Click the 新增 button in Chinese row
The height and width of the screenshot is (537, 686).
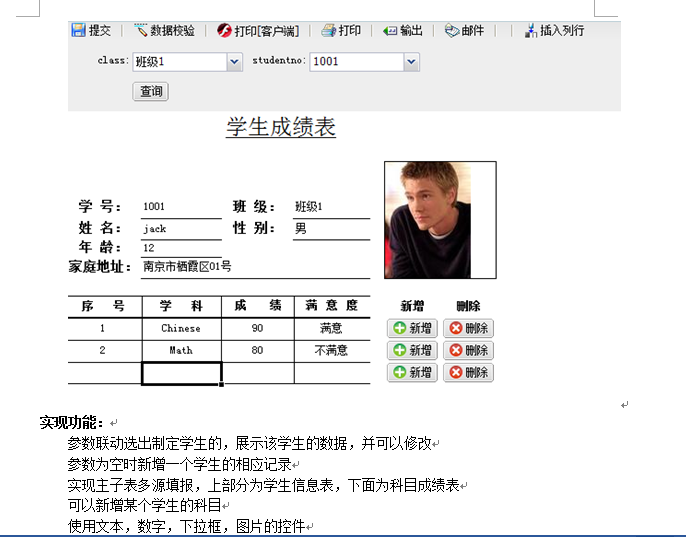pos(412,328)
